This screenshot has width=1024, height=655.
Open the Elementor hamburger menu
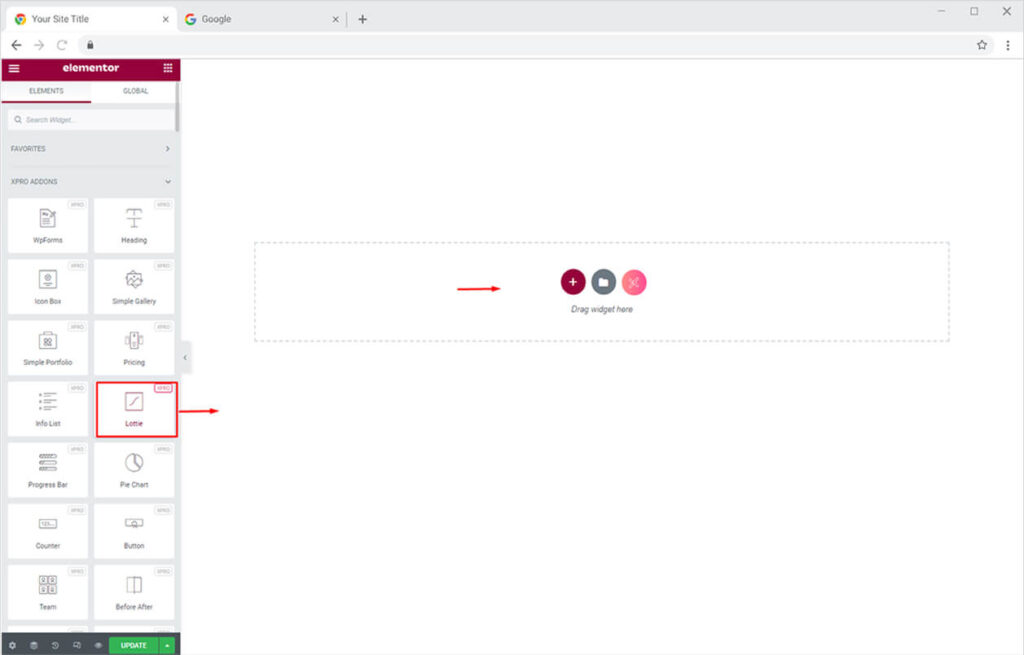point(14,68)
